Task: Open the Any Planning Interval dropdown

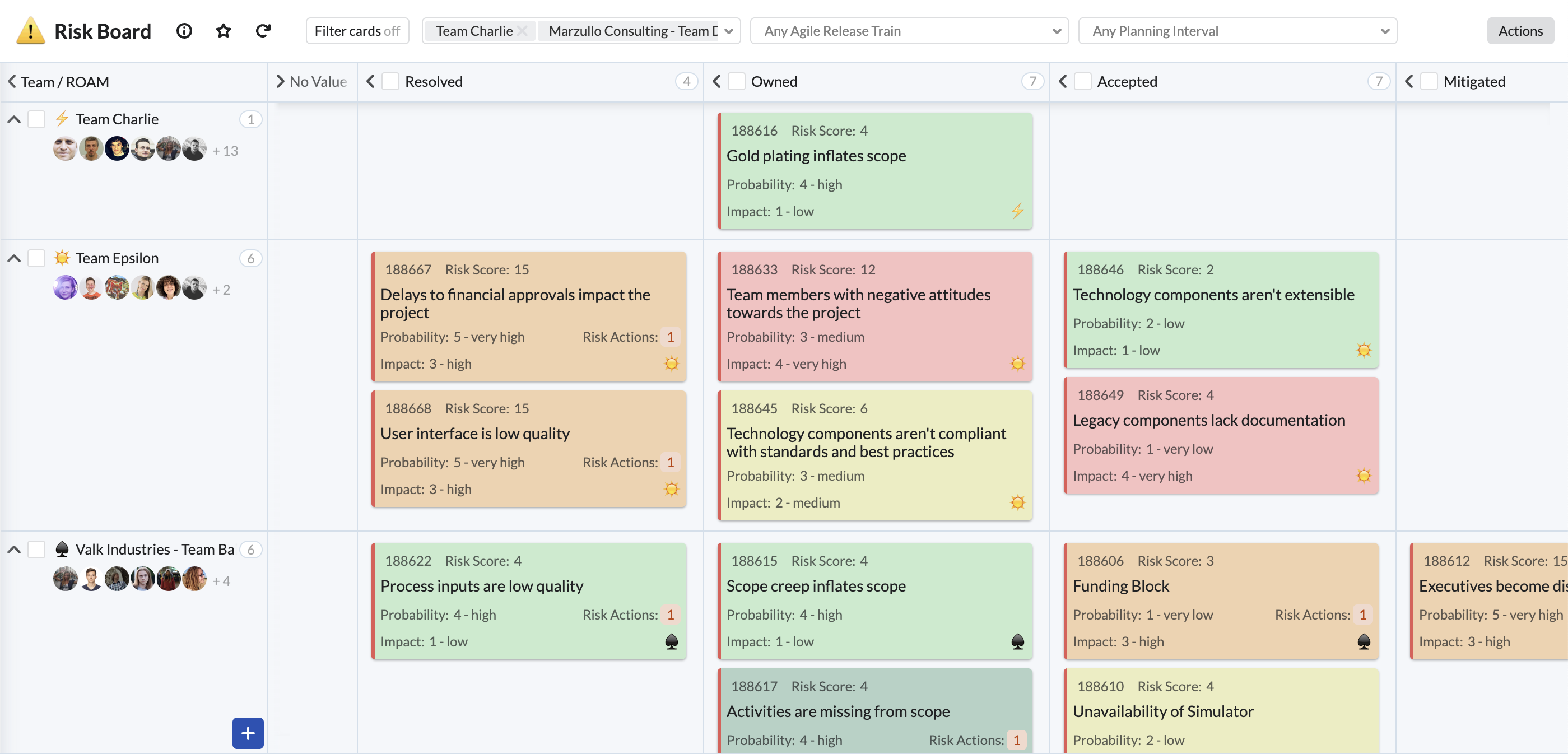Action: pyautogui.click(x=1237, y=31)
